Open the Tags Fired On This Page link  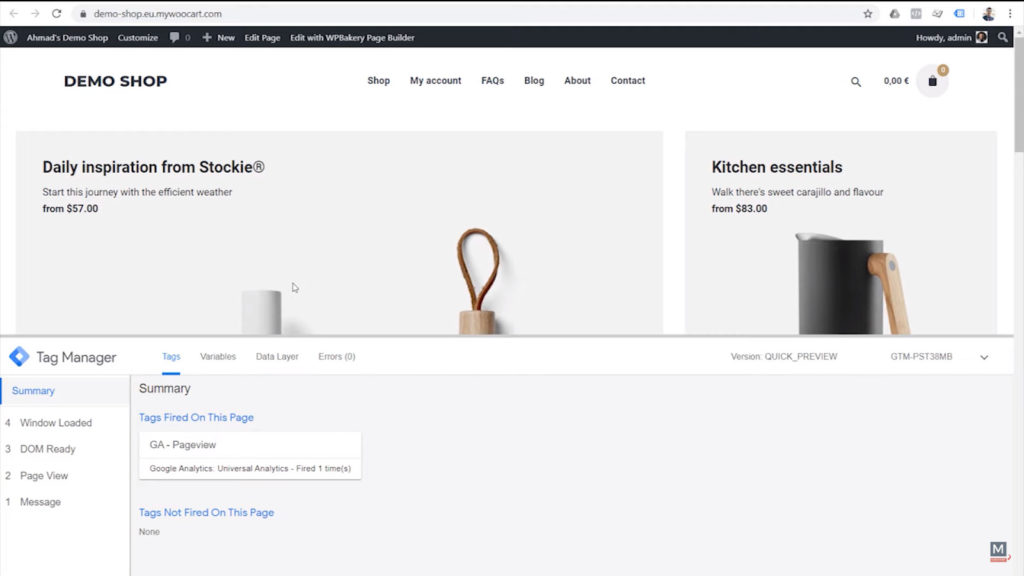point(196,417)
